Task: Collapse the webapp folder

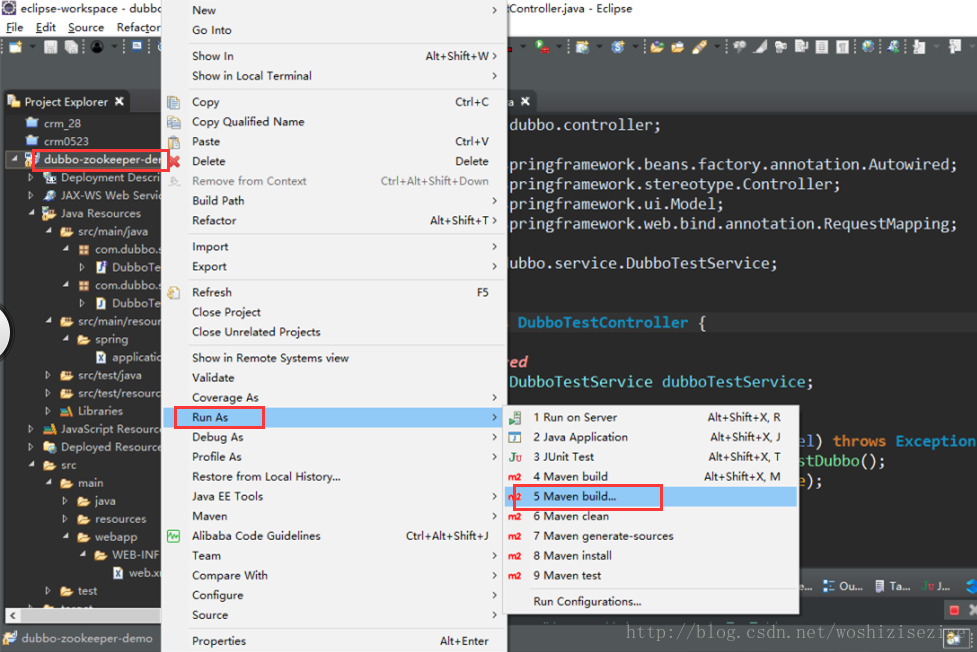Action: click(65, 537)
